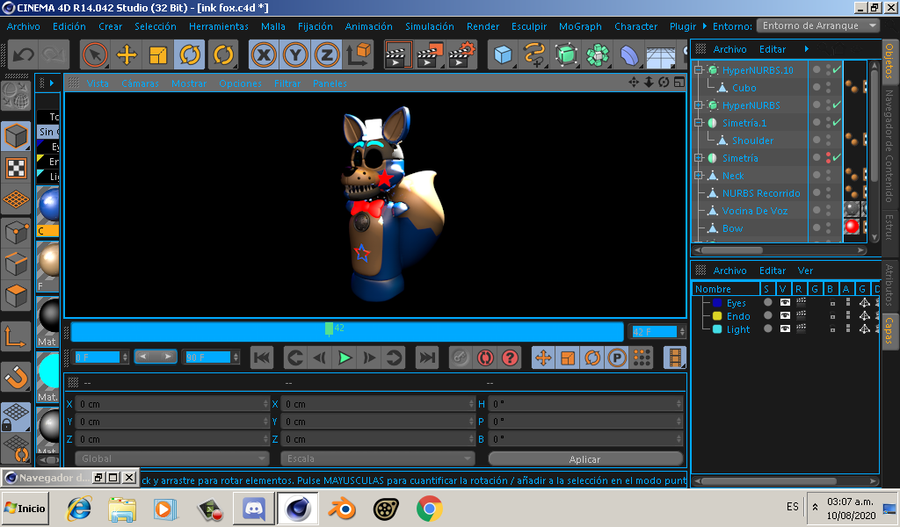Toggle autokeying button
The height and width of the screenshot is (527, 900).
click(485, 358)
